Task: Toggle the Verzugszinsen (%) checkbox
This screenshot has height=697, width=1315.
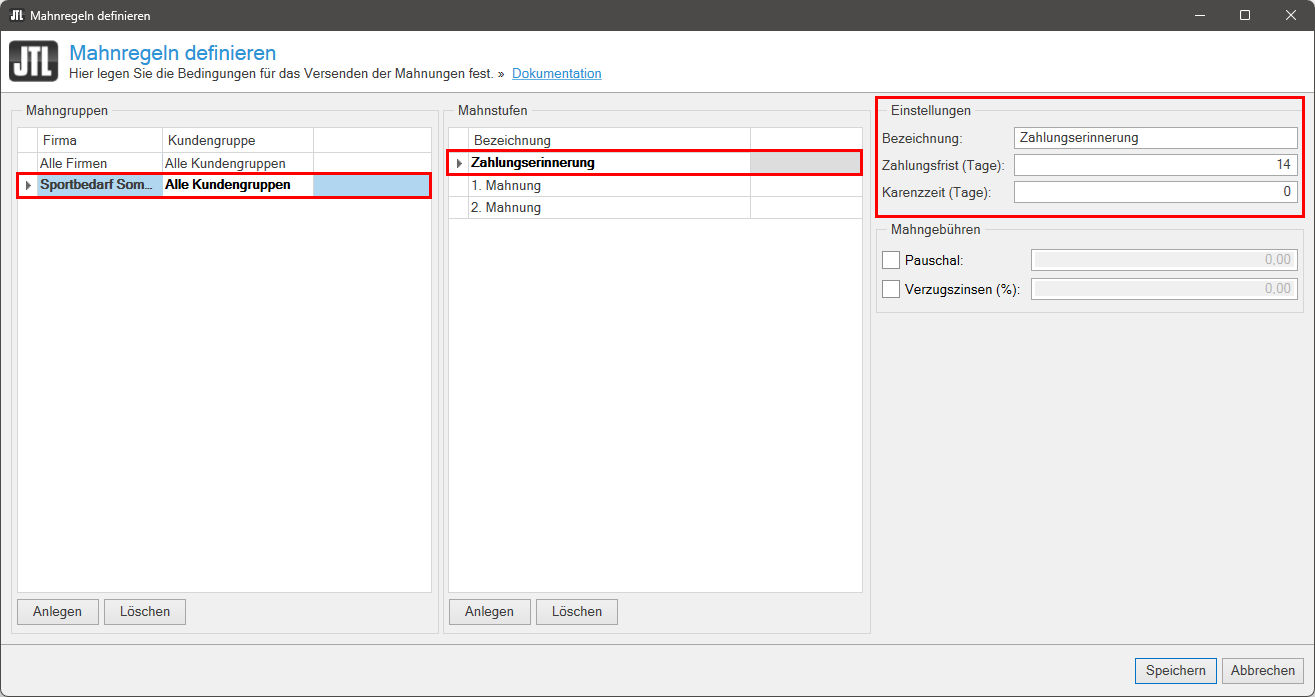Action: [891, 289]
